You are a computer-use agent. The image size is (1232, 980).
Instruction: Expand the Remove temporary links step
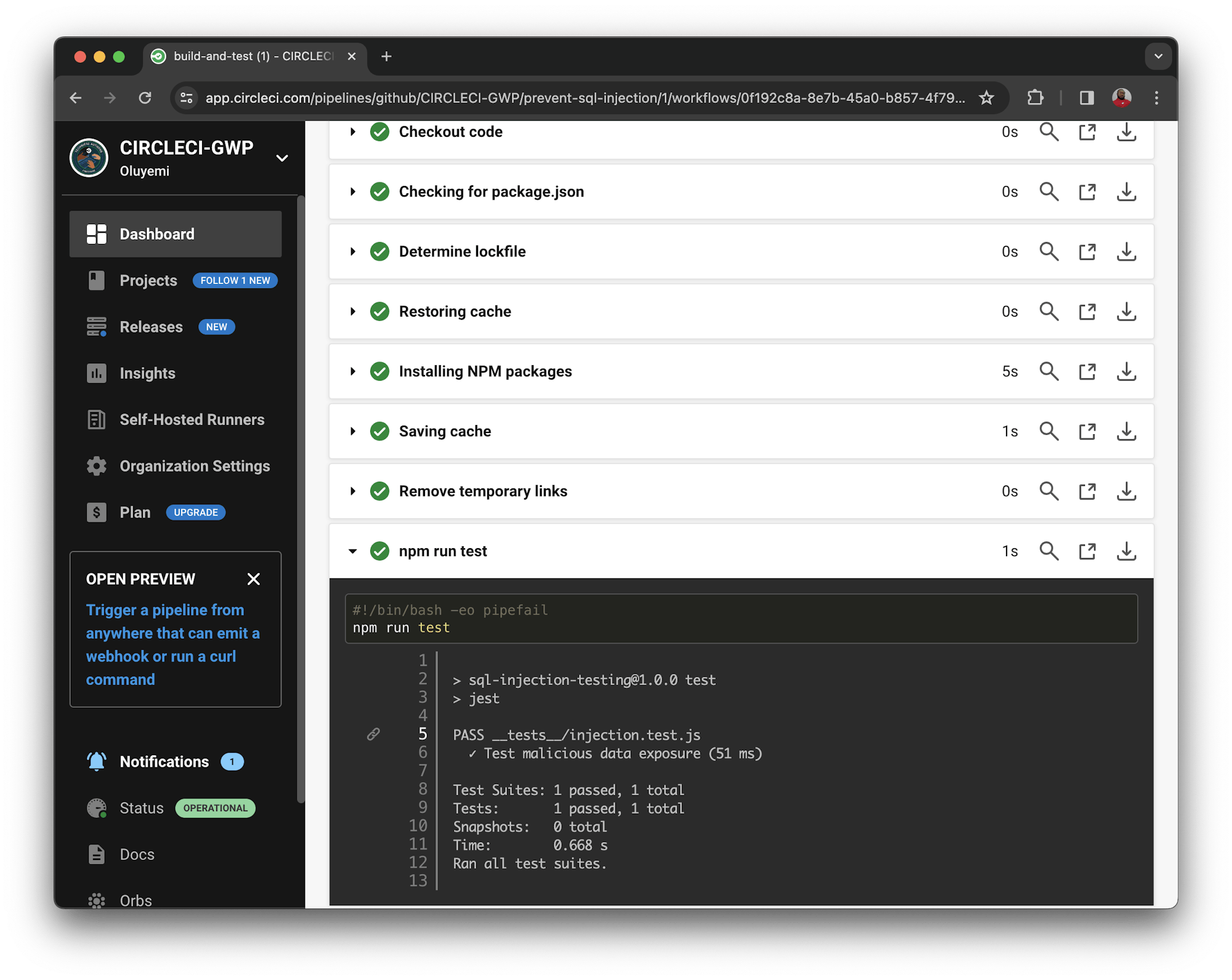coord(352,491)
